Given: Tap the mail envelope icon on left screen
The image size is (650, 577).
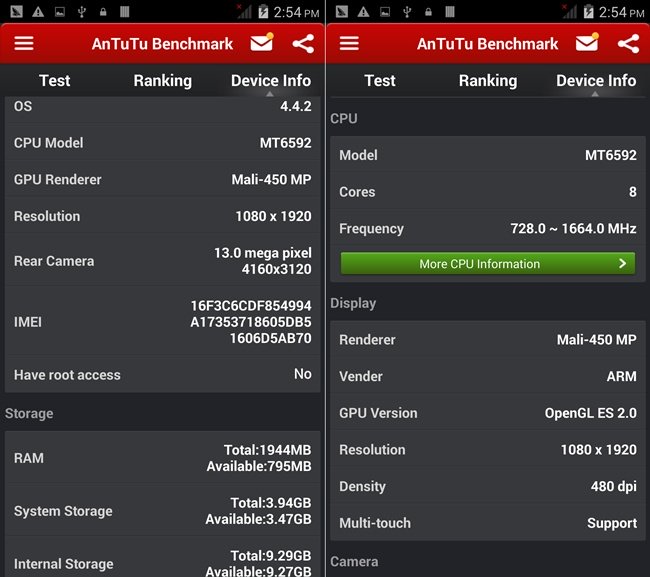Looking at the screenshot, I should click(x=262, y=44).
